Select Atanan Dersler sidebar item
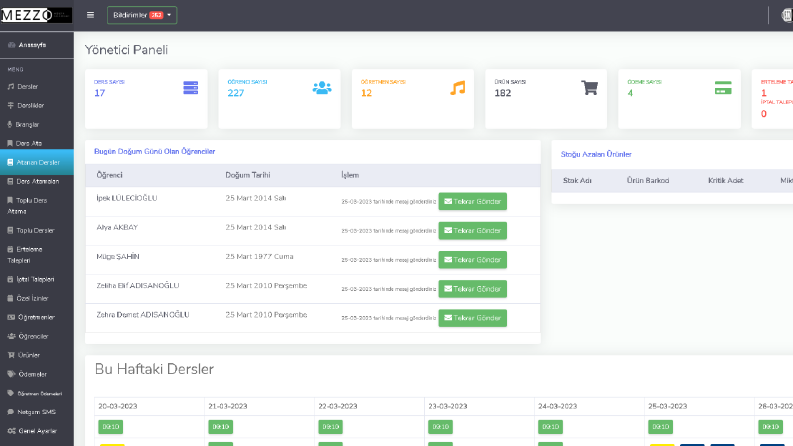This screenshot has width=793, height=446. [37, 162]
